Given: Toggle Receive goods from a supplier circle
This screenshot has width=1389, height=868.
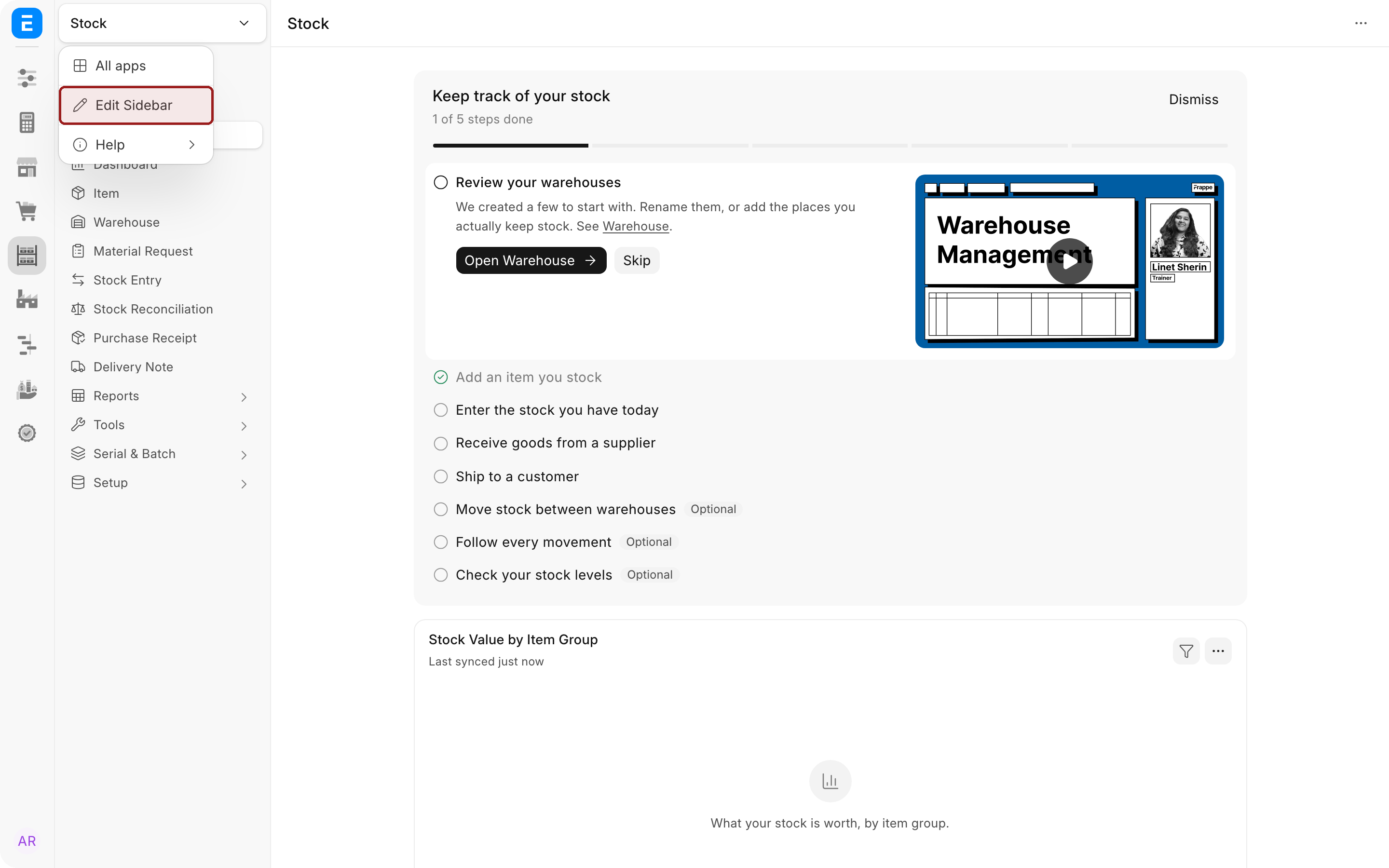Looking at the screenshot, I should pos(441,443).
